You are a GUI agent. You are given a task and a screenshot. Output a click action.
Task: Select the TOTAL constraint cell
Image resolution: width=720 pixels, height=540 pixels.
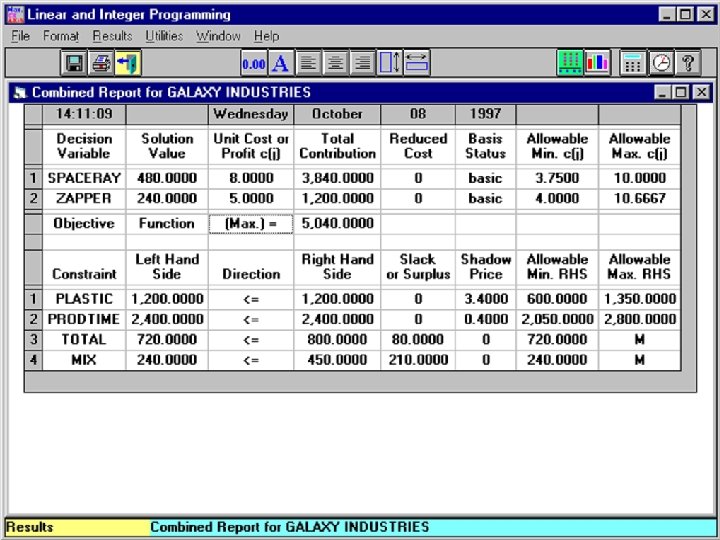point(84,339)
